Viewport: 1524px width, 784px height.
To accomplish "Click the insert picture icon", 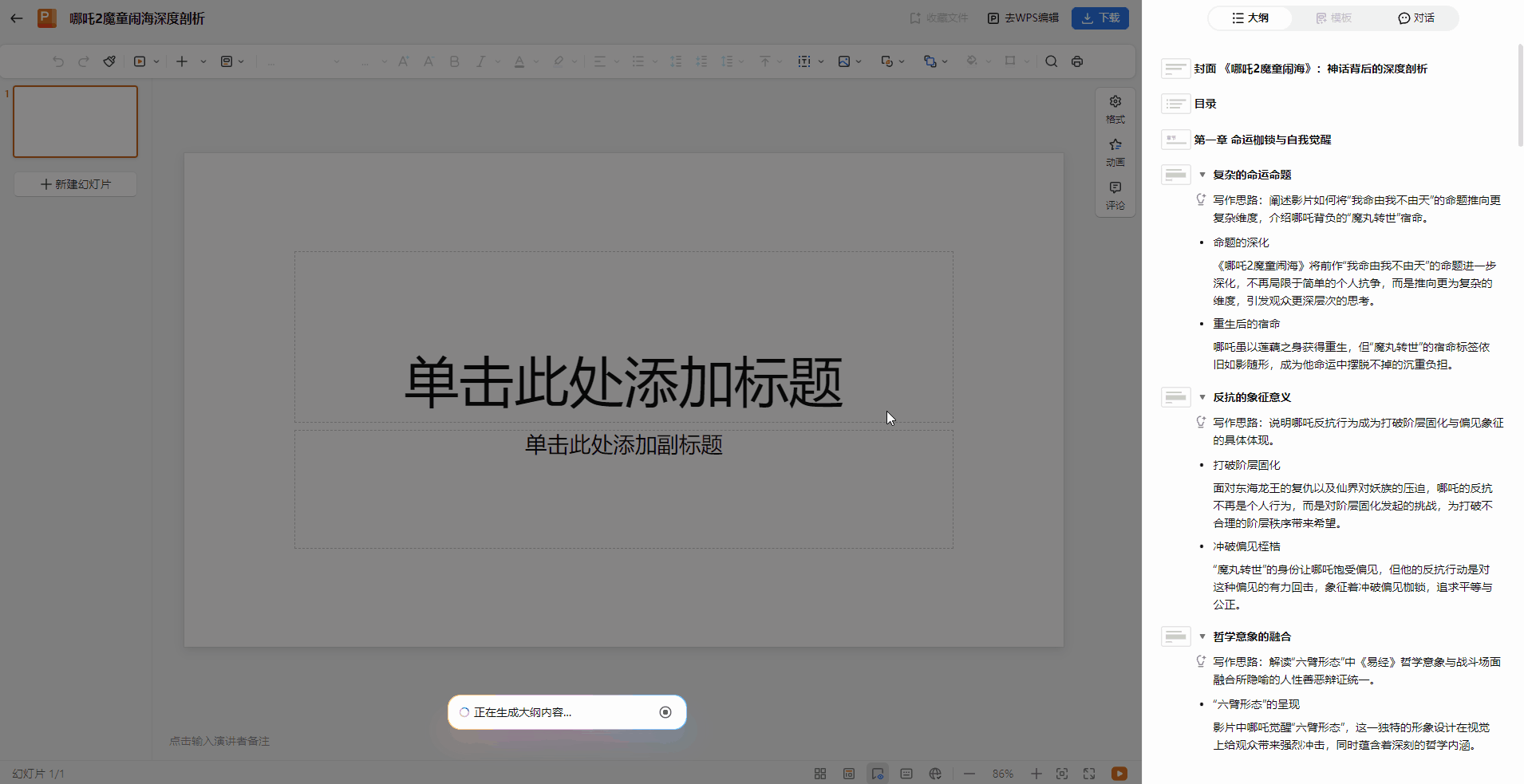I will click(x=844, y=61).
